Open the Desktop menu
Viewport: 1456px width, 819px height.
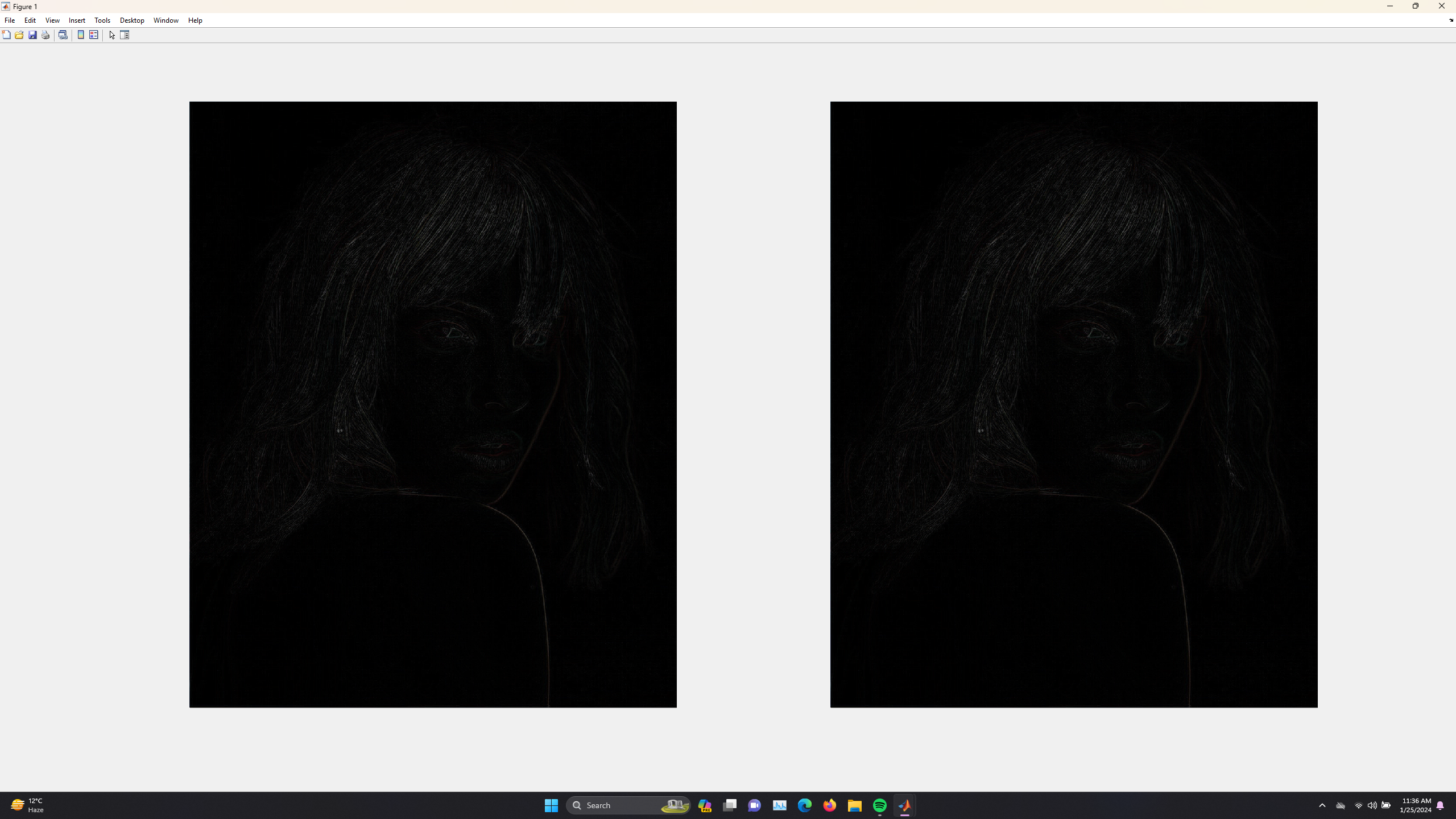(132, 20)
